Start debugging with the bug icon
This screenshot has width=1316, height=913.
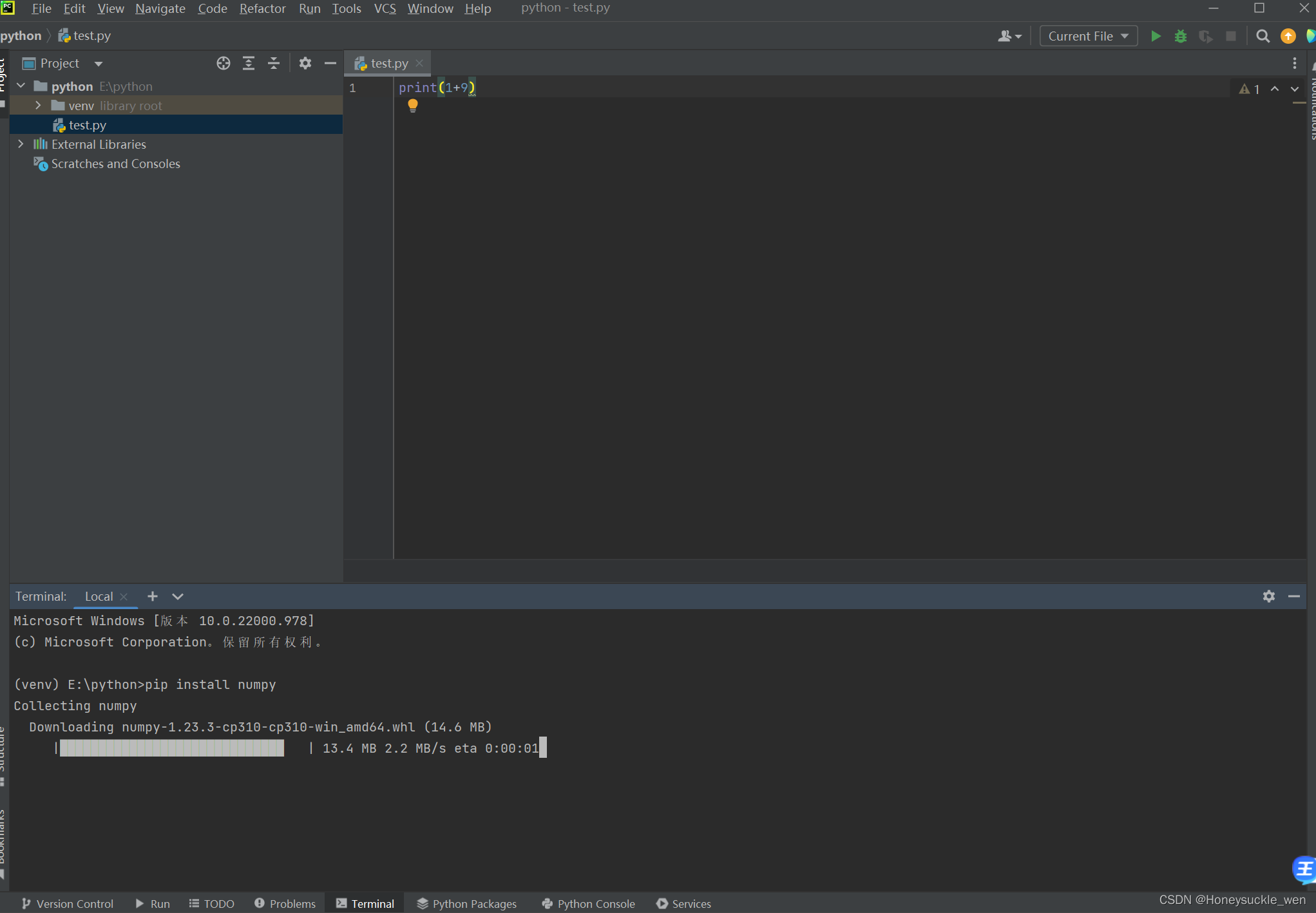point(1180,36)
